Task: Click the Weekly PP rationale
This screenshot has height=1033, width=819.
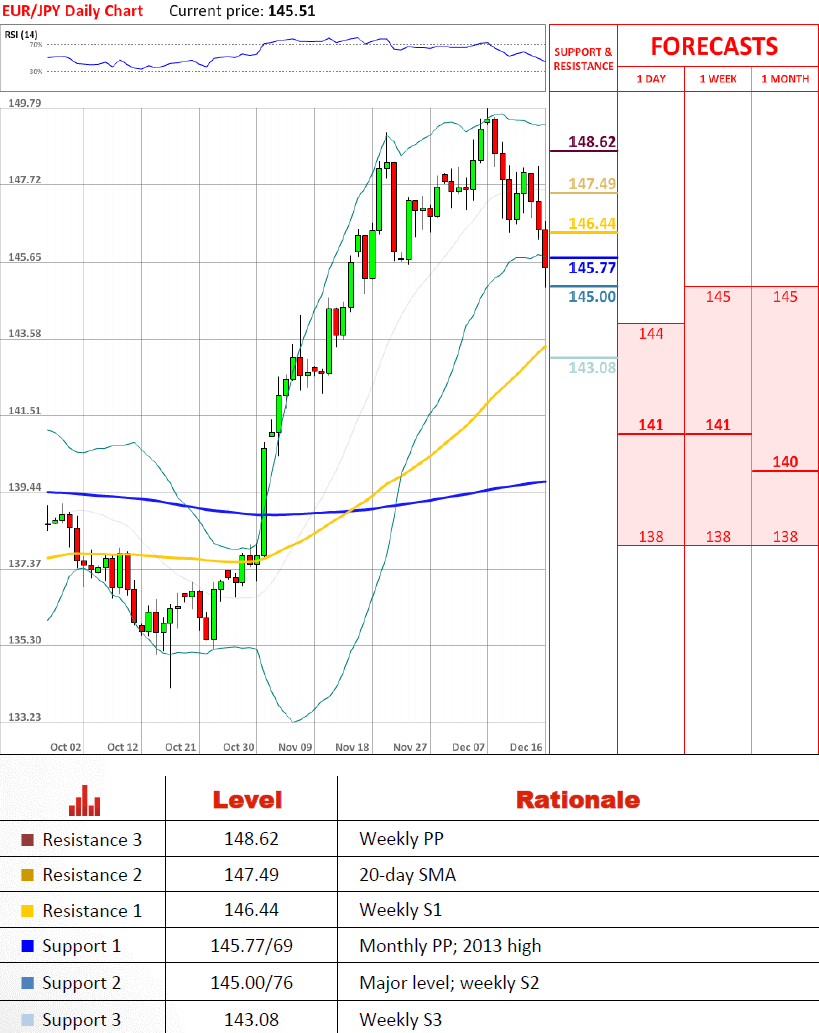Action: [x=401, y=839]
